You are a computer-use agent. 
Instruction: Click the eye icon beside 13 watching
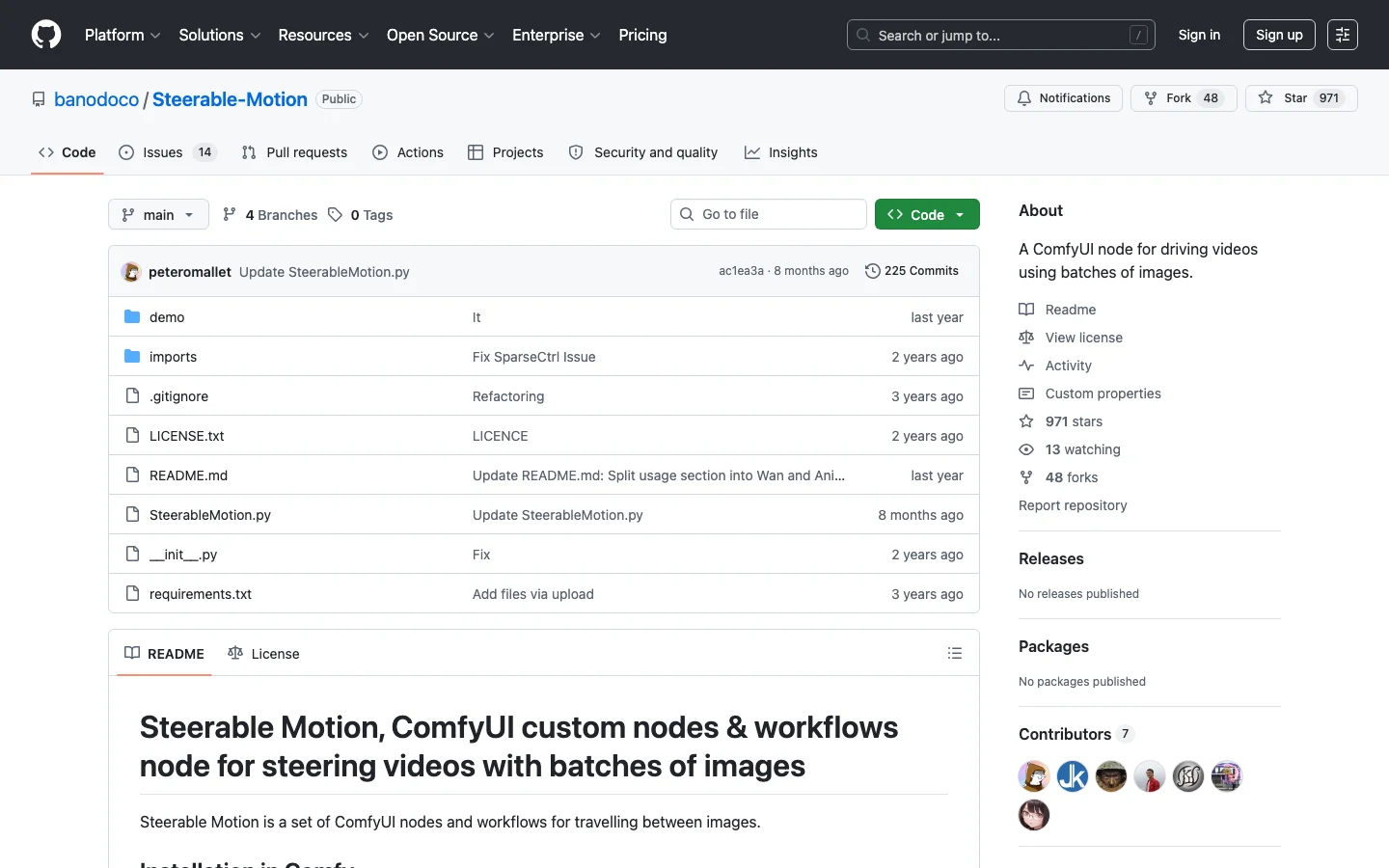[1026, 449]
